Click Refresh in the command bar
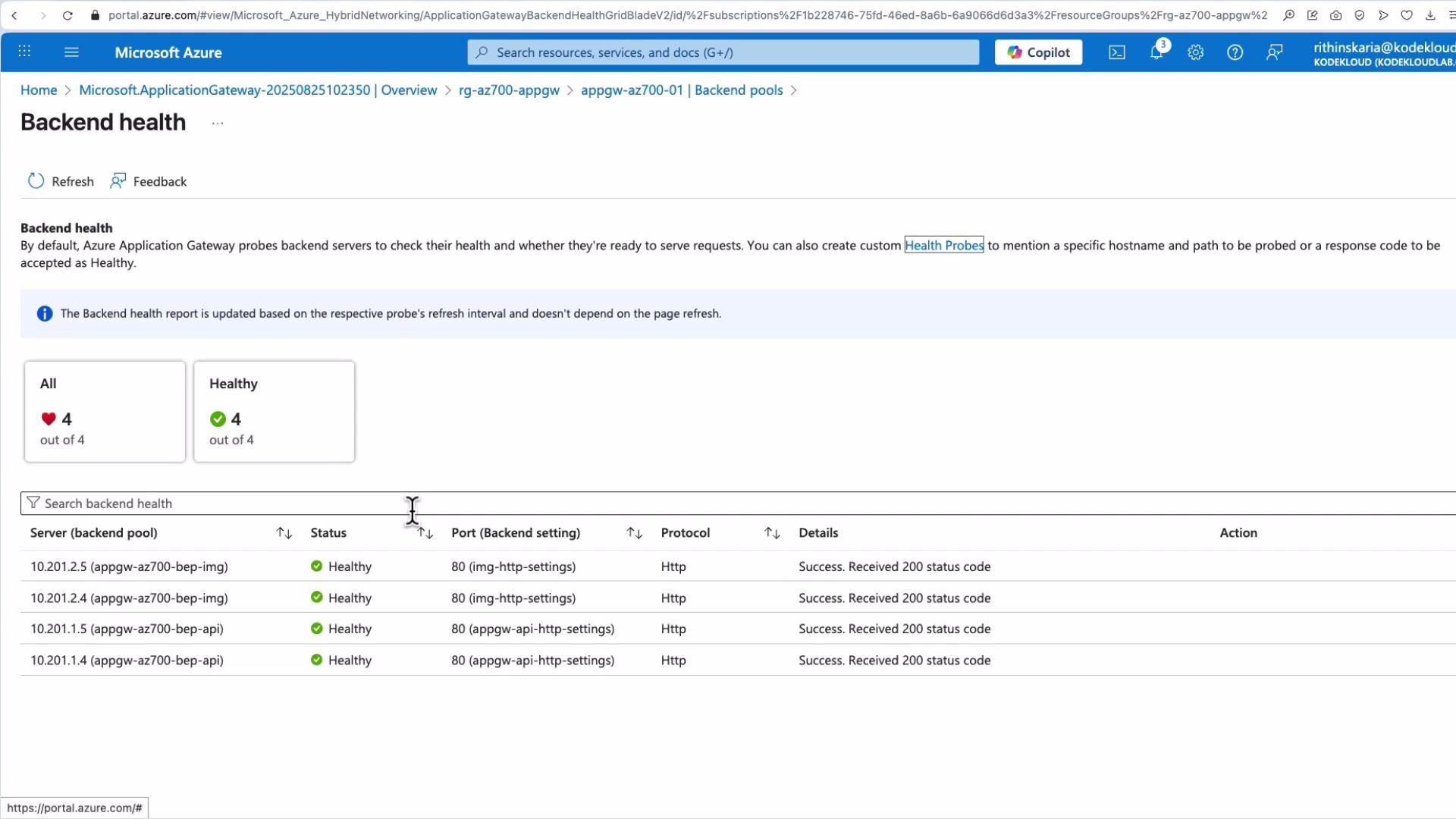This screenshot has height=819, width=1456. [x=61, y=181]
